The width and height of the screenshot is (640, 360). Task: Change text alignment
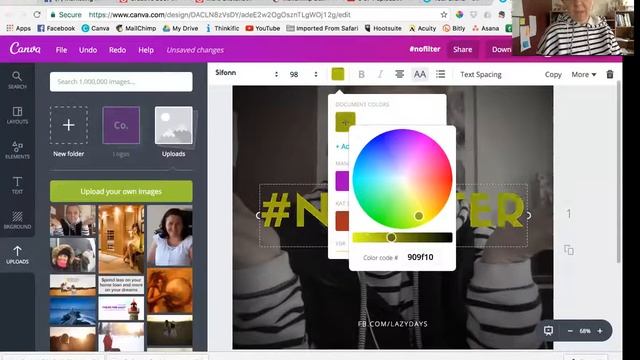click(x=400, y=74)
